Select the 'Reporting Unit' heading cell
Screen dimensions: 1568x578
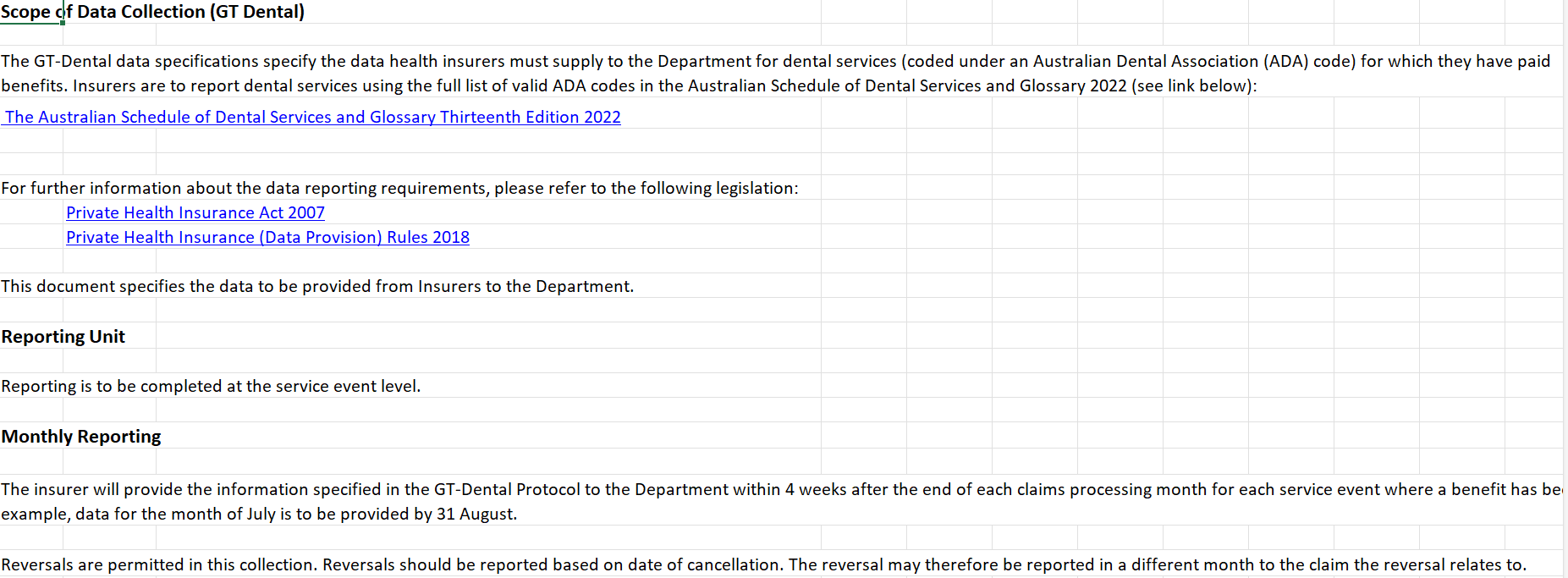pos(63,337)
